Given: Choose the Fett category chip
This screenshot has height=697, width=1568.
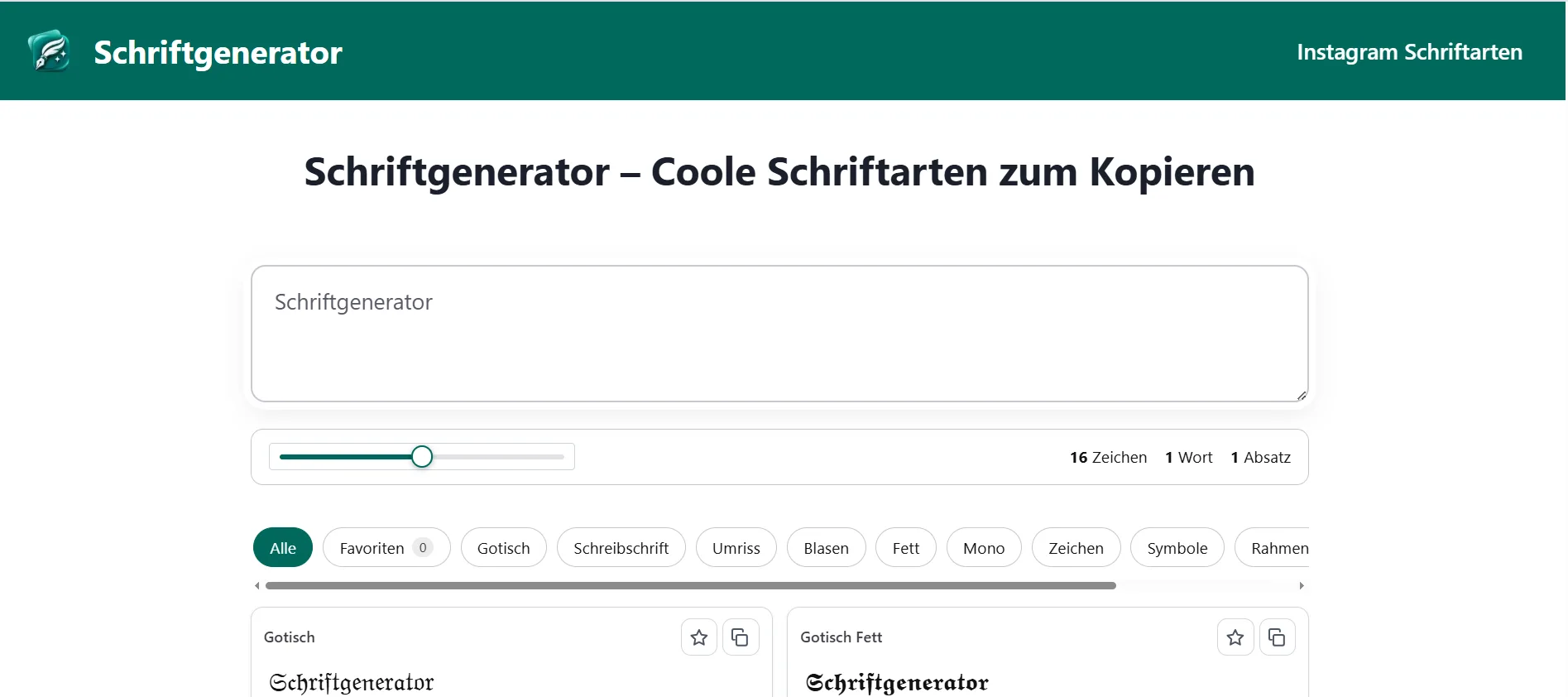Looking at the screenshot, I should (905, 547).
